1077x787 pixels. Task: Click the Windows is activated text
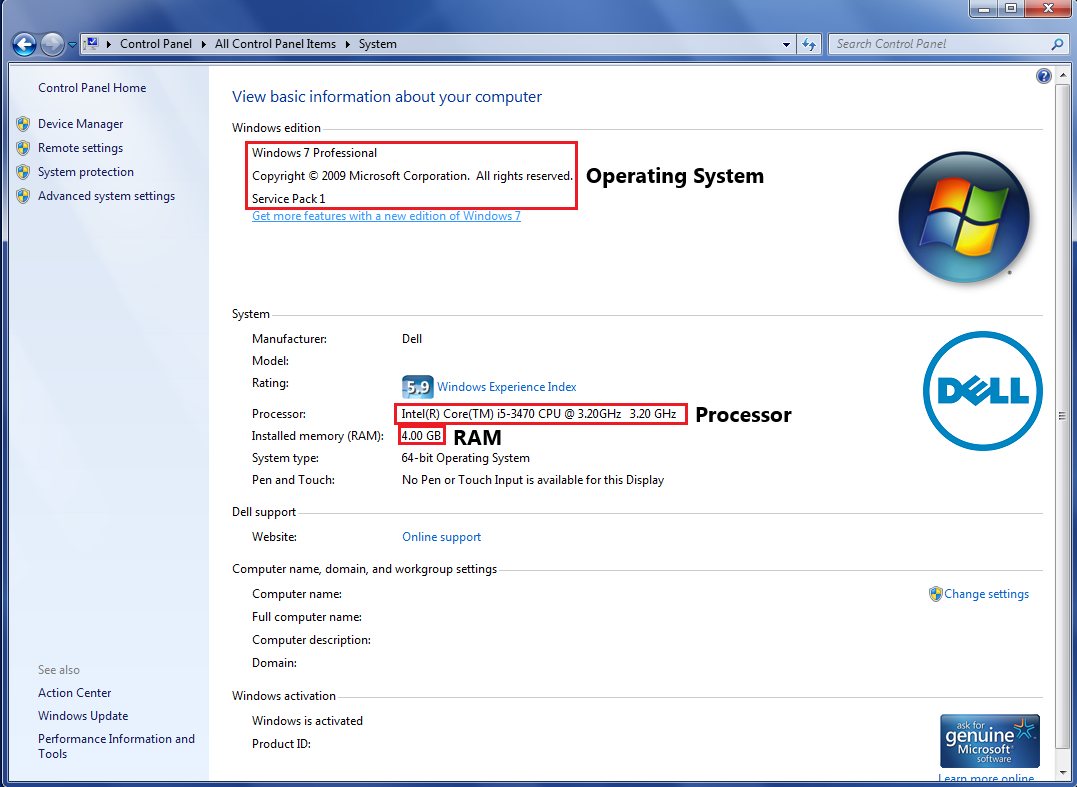307,721
